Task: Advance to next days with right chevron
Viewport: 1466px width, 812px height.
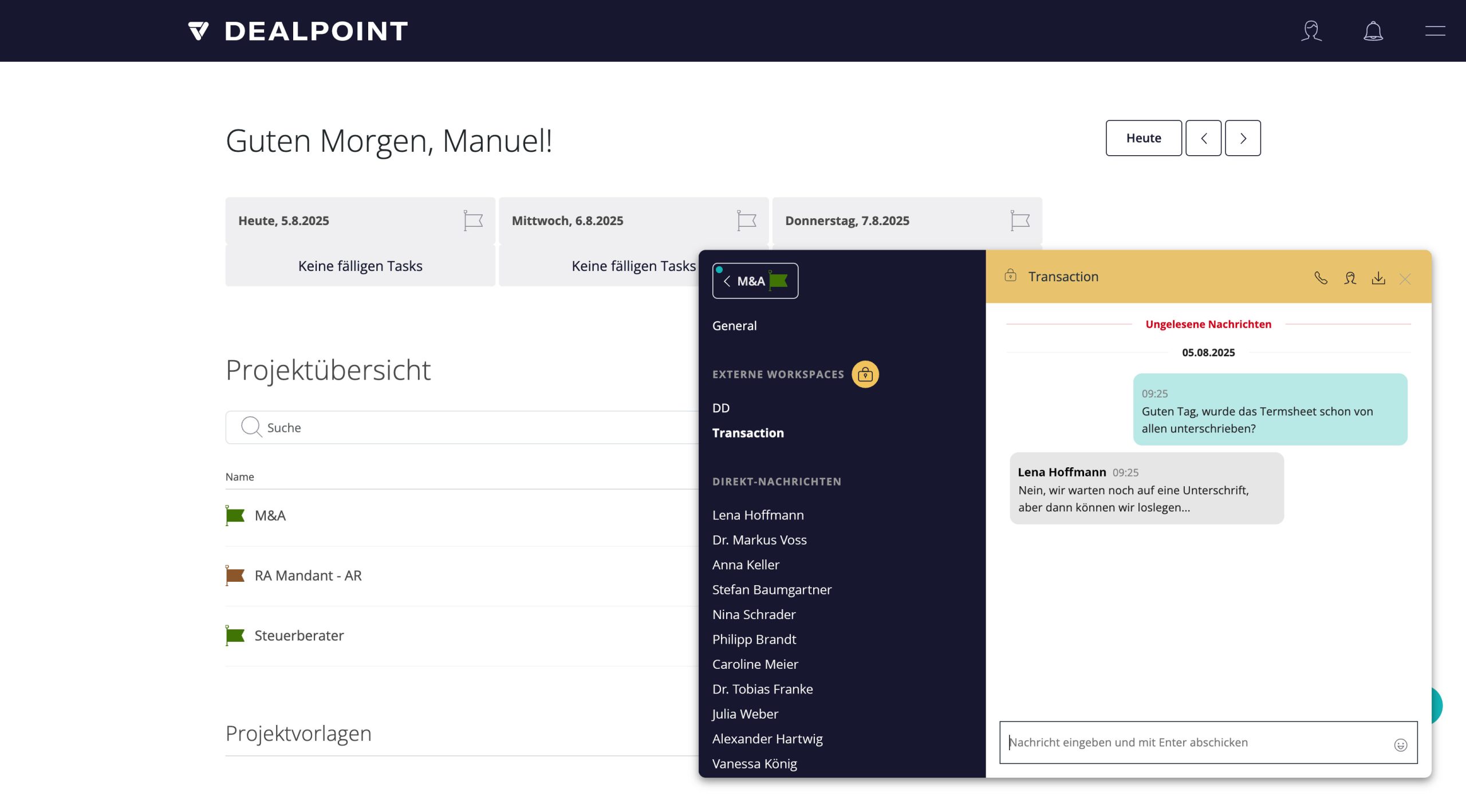Action: tap(1243, 138)
